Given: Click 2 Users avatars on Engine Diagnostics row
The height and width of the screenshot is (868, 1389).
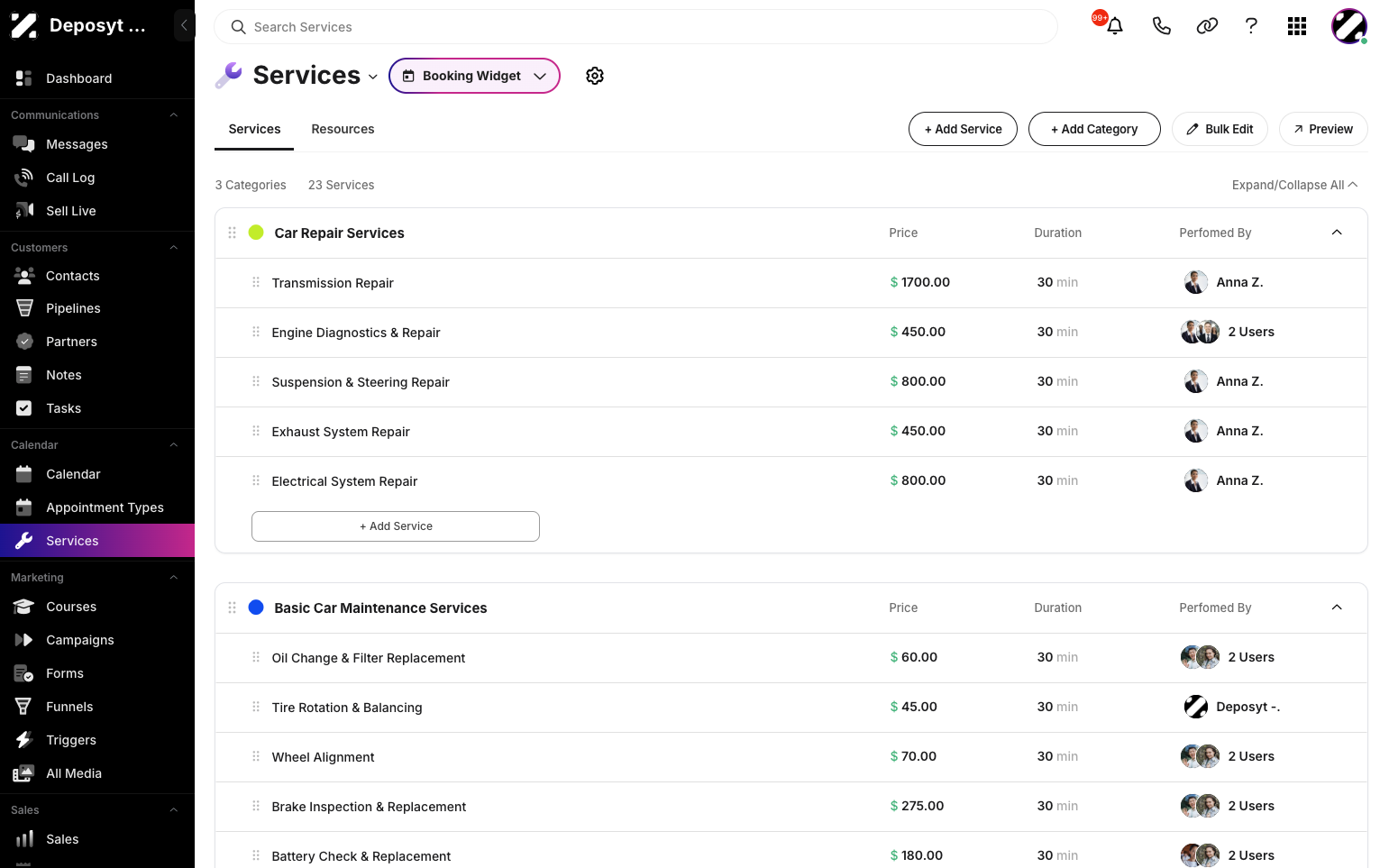Looking at the screenshot, I should tap(1201, 332).
